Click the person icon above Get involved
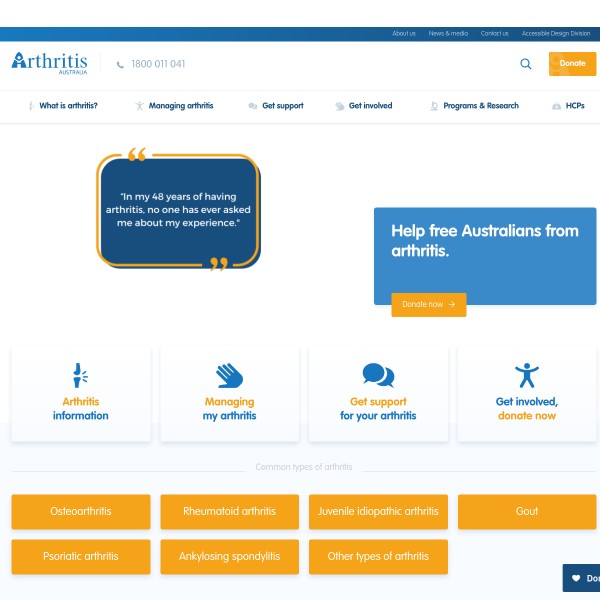Screen dimensions: 600x600 527,376
